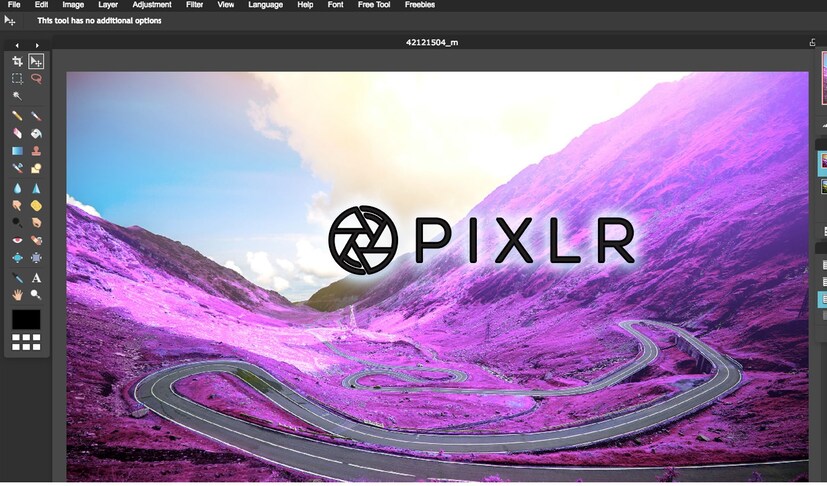Image resolution: width=827 pixels, height=486 pixels.
Task: Choose the Zoom magnifier tool
Action: pyautogui.click(x=36, y=295)
